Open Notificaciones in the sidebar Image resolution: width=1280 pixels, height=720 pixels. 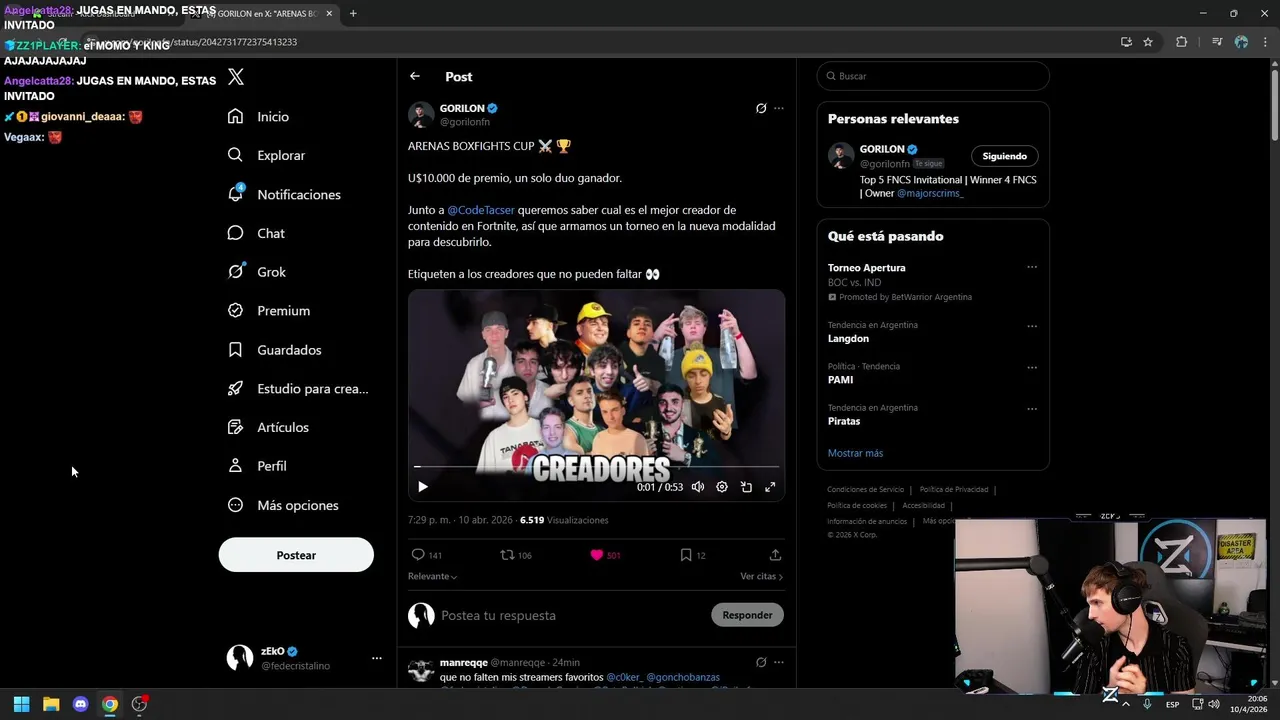[284, 194]
